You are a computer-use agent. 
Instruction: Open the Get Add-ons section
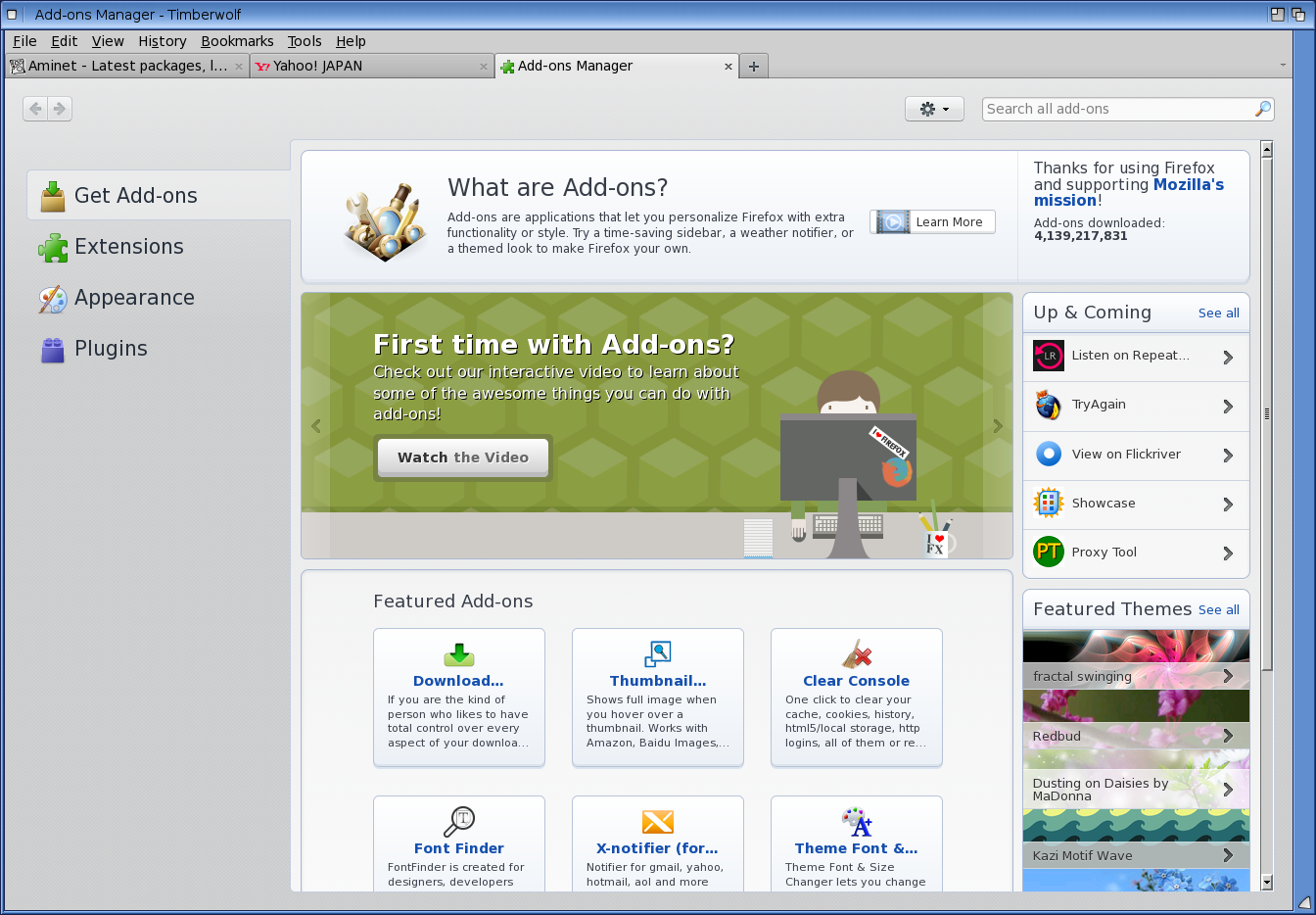coord(159,195)
